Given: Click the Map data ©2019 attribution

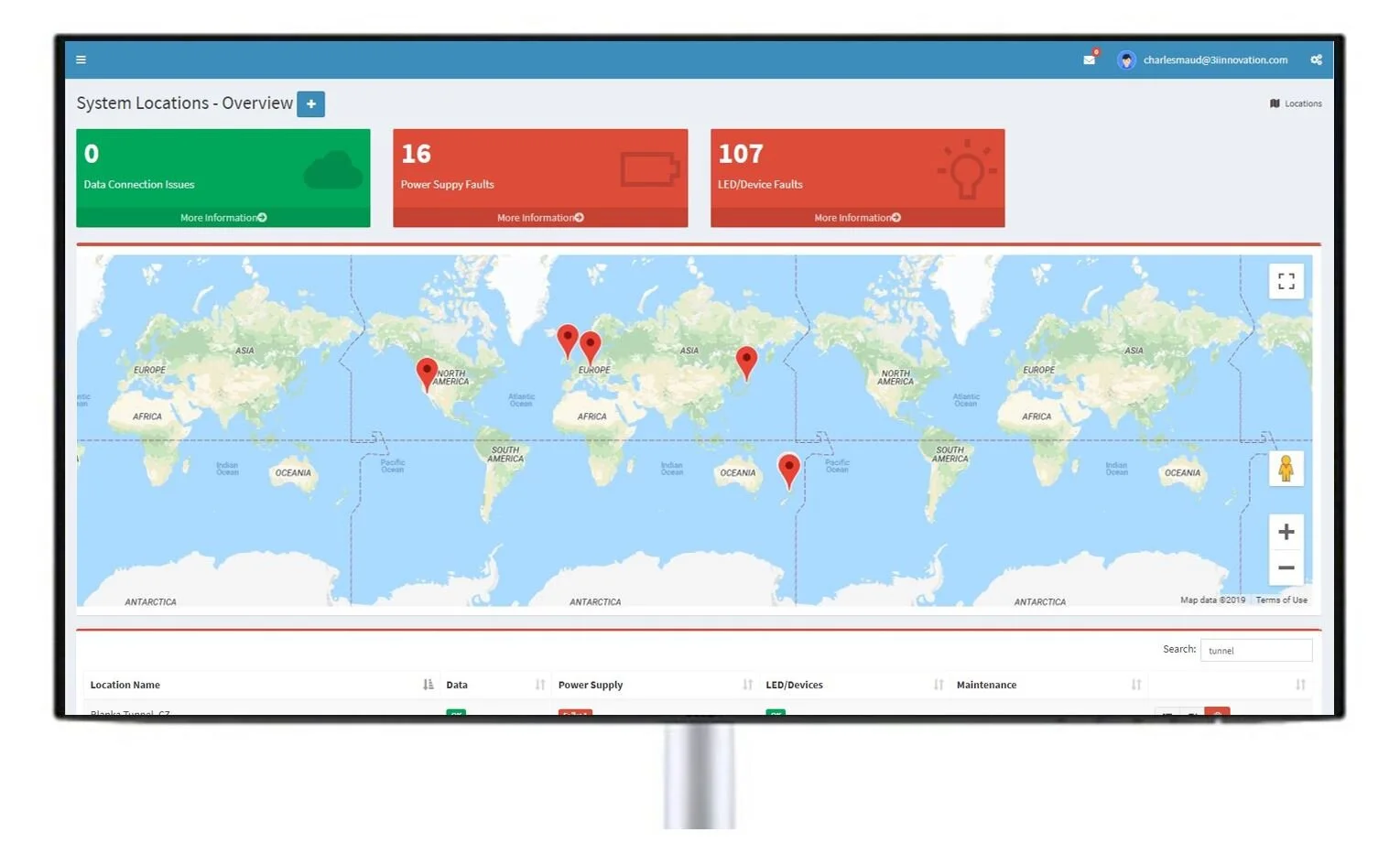Looking at the screenshot, I should tap(1212, 600).
